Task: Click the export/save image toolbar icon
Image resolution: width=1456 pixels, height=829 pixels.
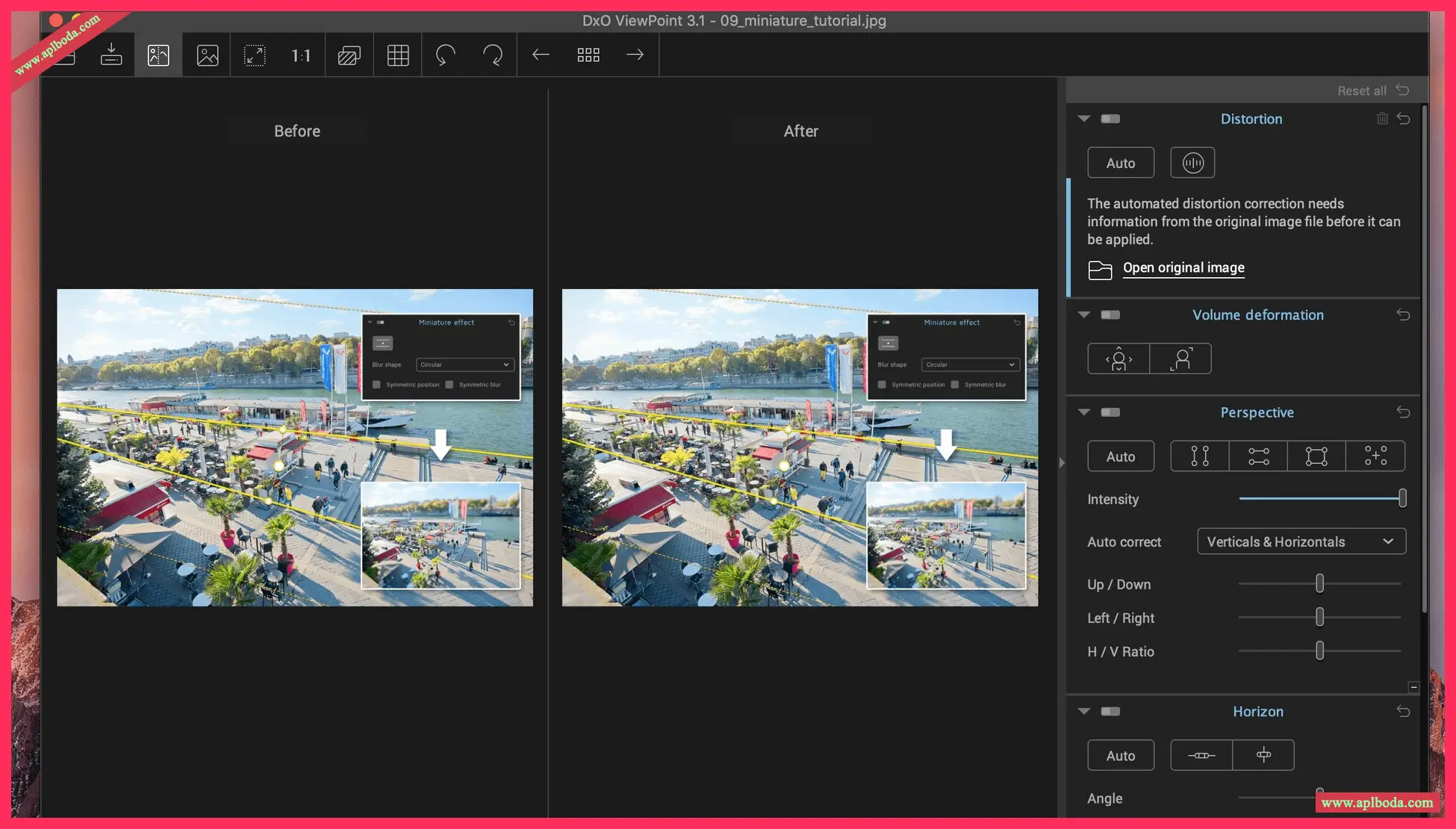Action: point(111,55)
